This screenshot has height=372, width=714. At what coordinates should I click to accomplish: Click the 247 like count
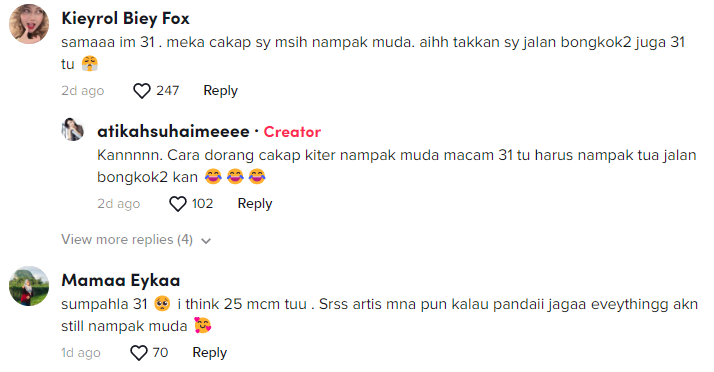(168, 91)
